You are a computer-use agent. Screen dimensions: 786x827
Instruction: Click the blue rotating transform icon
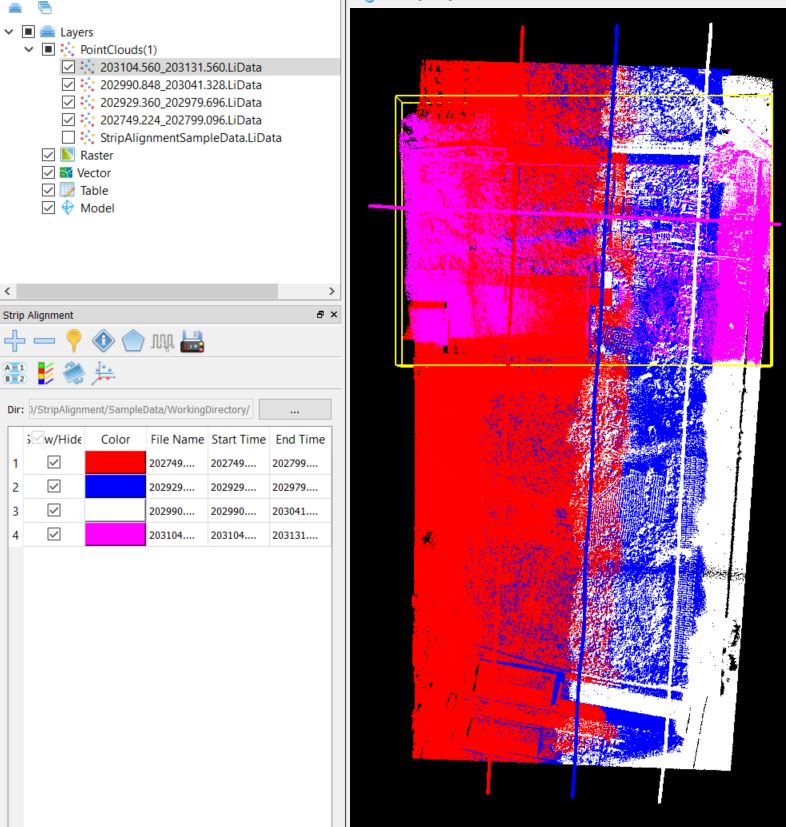click(74, 373)
